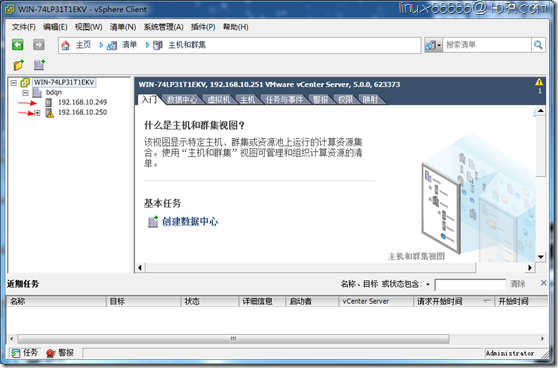558x368 pixels.
Task: Click the new datacenter toolbar icon
Action: 39,65
